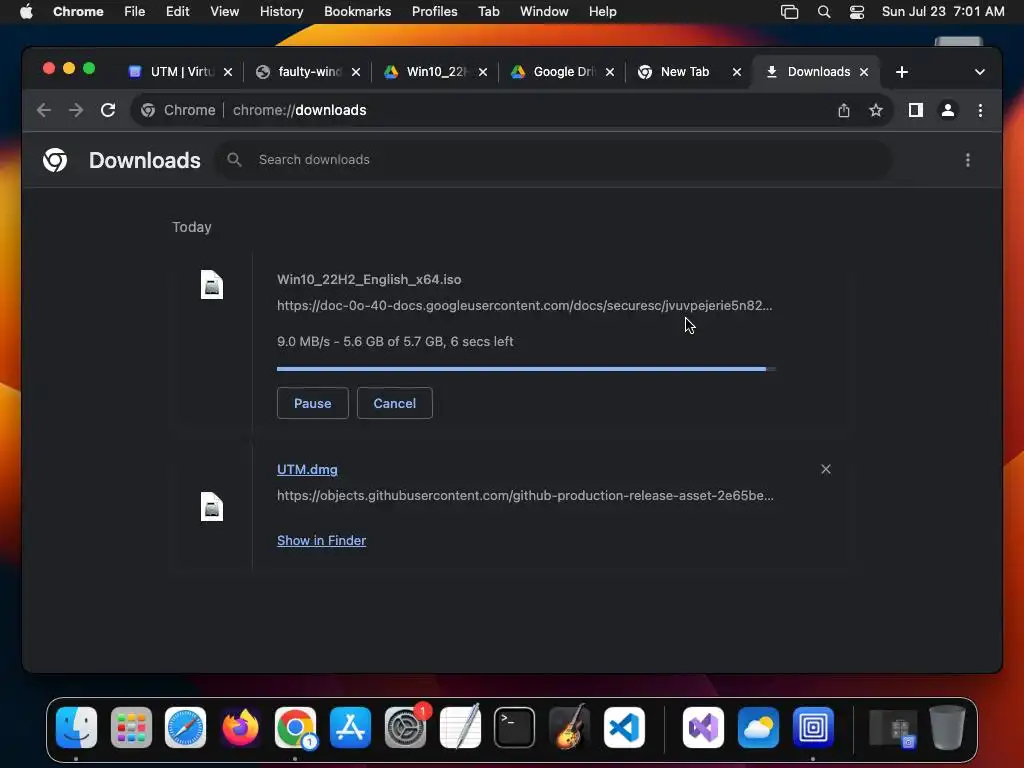Open the History menu
Image resolution: width=1024 pixels, height=768 pixels.
pos(281,12)
